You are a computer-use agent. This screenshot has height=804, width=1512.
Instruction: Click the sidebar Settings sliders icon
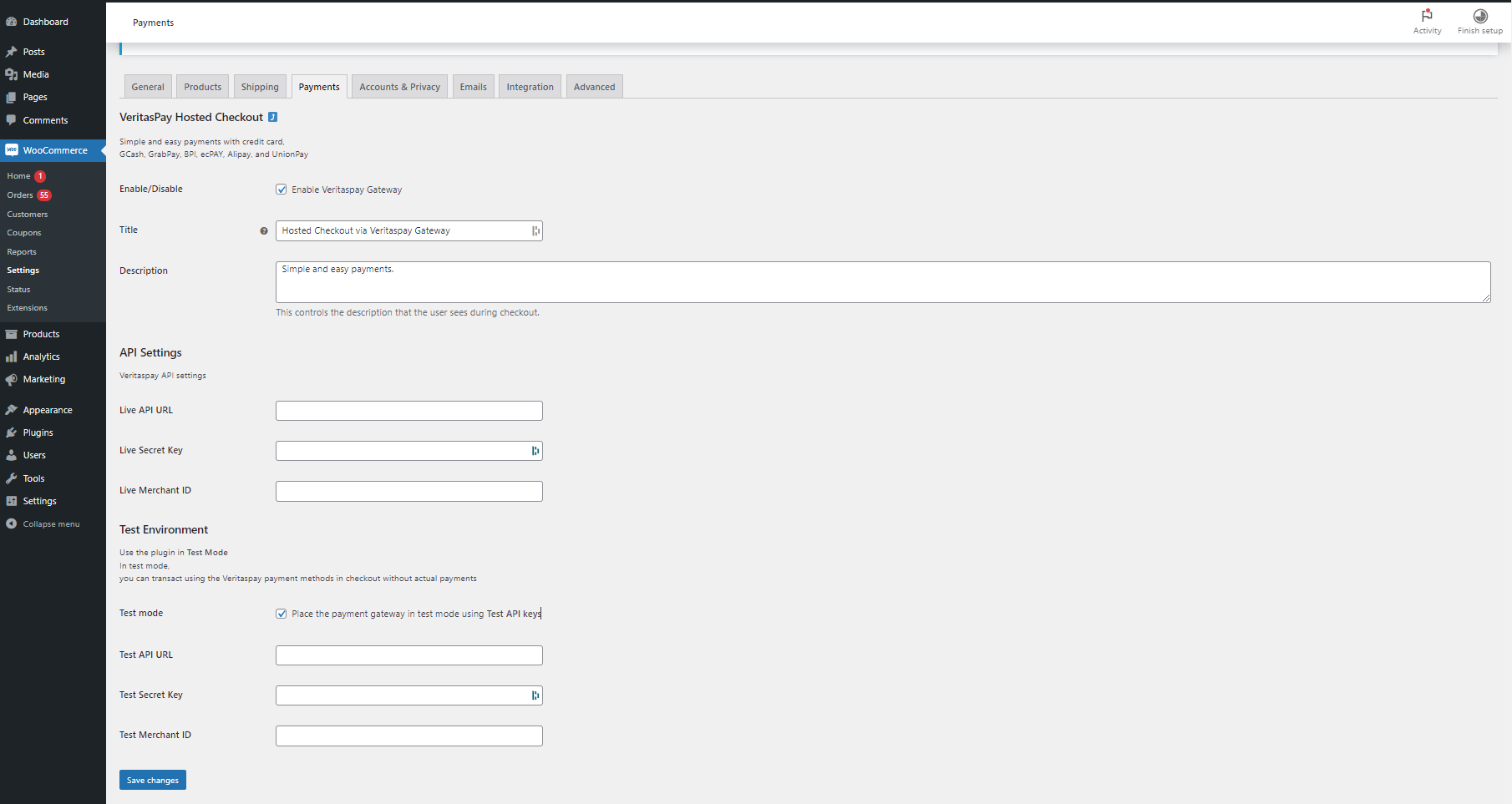click(x=12, y=501)
